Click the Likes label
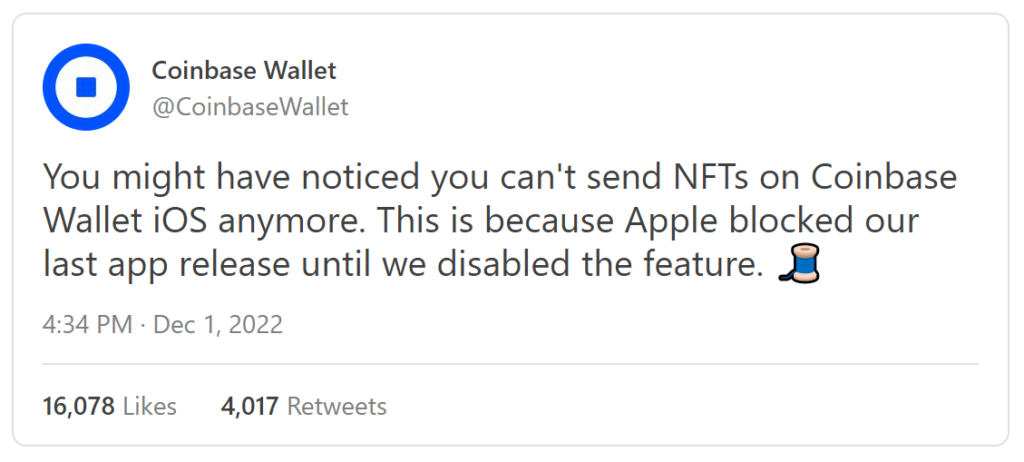Viewport: 1024px width, 462px height. pos(150,406)
